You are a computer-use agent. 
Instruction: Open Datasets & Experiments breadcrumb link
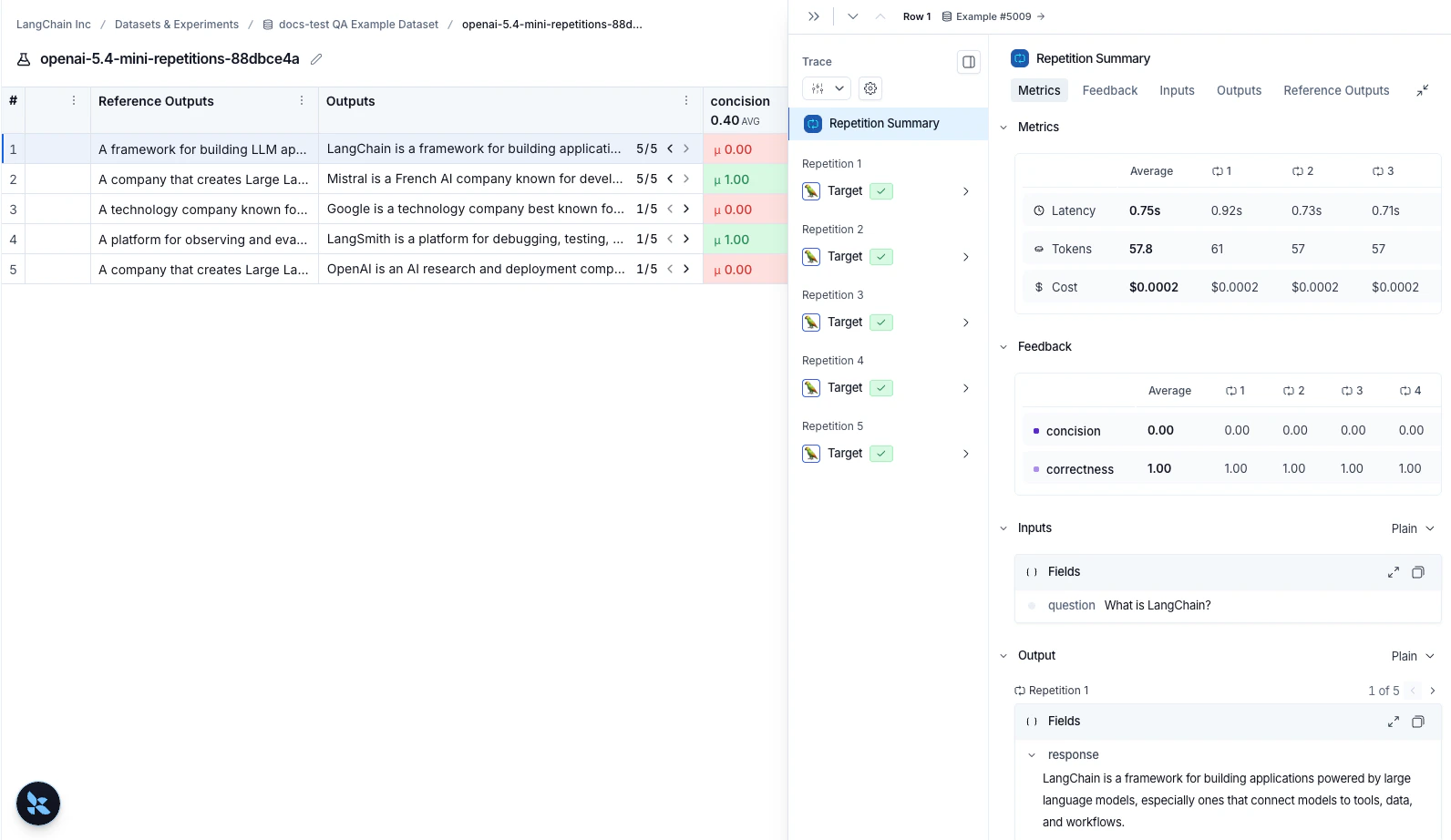point(177,25)
